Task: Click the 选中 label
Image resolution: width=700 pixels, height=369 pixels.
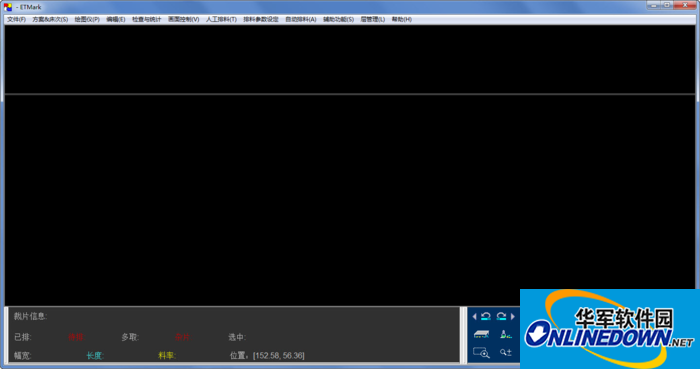Action: (x=237, y=337)
